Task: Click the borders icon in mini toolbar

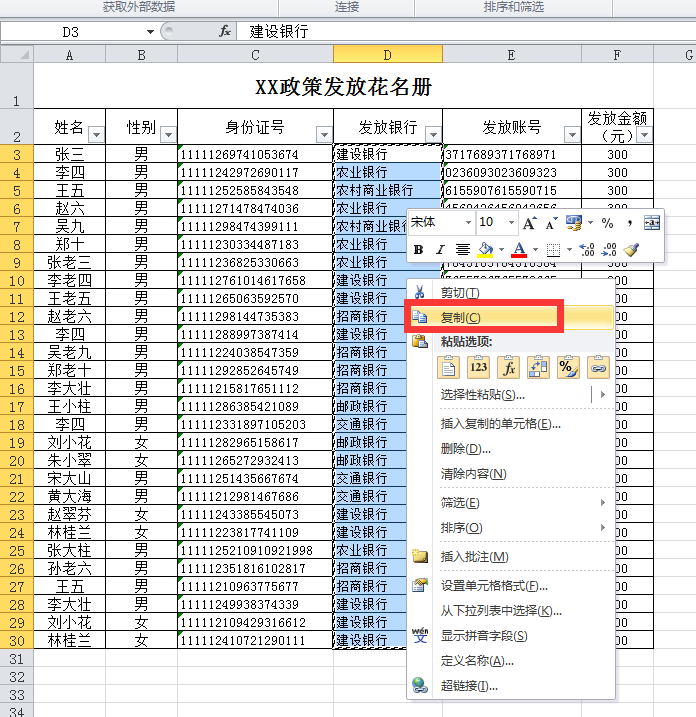Action: click(553, 250)
